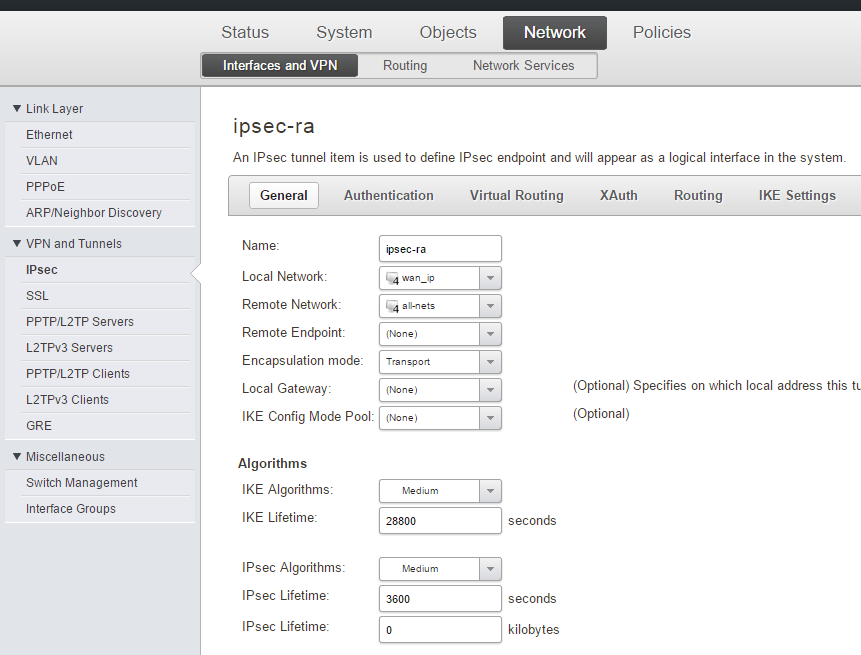The height and width of the screenshot is (655, 861).
Task: Expand the IKE Config Mode Pool dropdown
Action: pyautogui.click(x=490, y=418)
